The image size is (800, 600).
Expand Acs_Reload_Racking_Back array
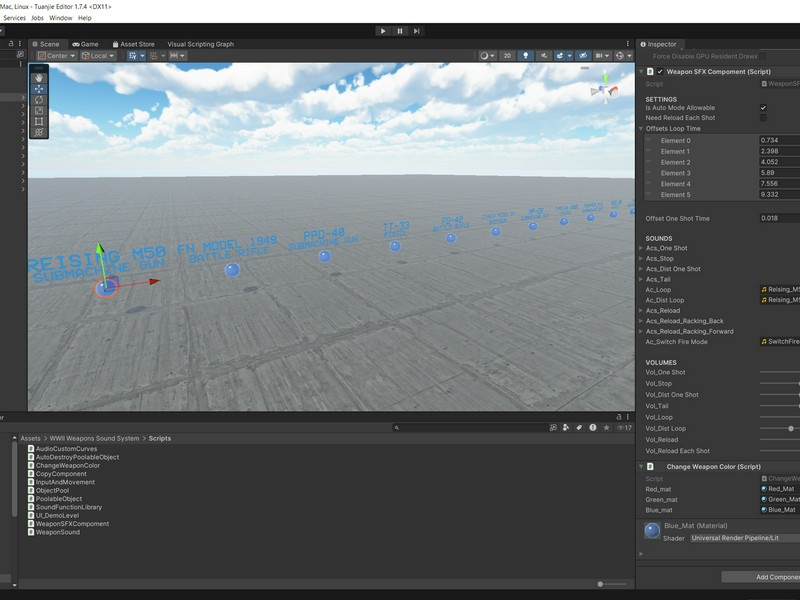[641, 321]
